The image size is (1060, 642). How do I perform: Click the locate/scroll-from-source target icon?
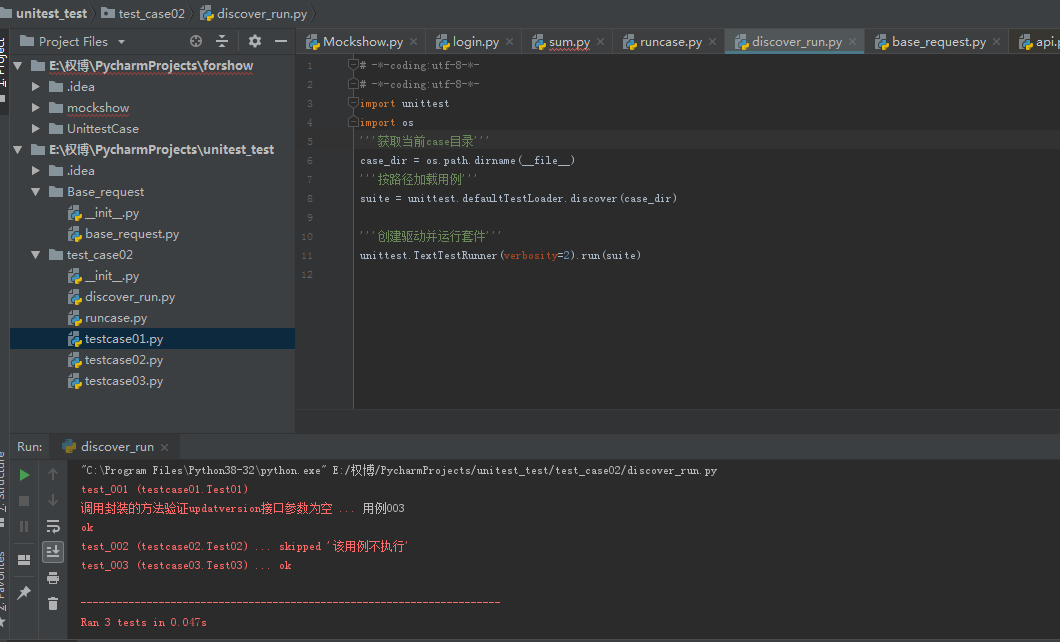click(196, 41)
